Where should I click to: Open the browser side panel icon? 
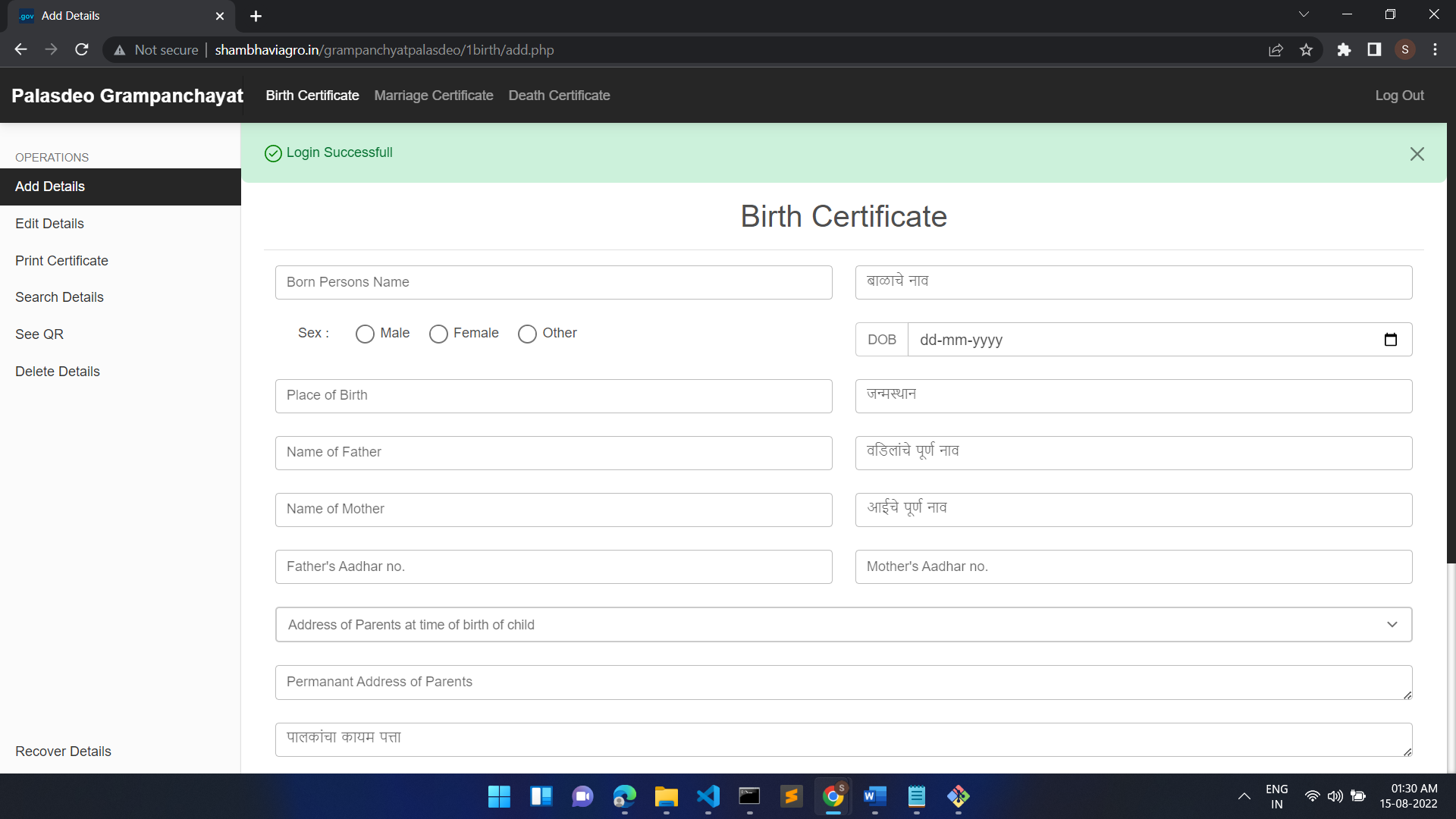coord(1374,49)
